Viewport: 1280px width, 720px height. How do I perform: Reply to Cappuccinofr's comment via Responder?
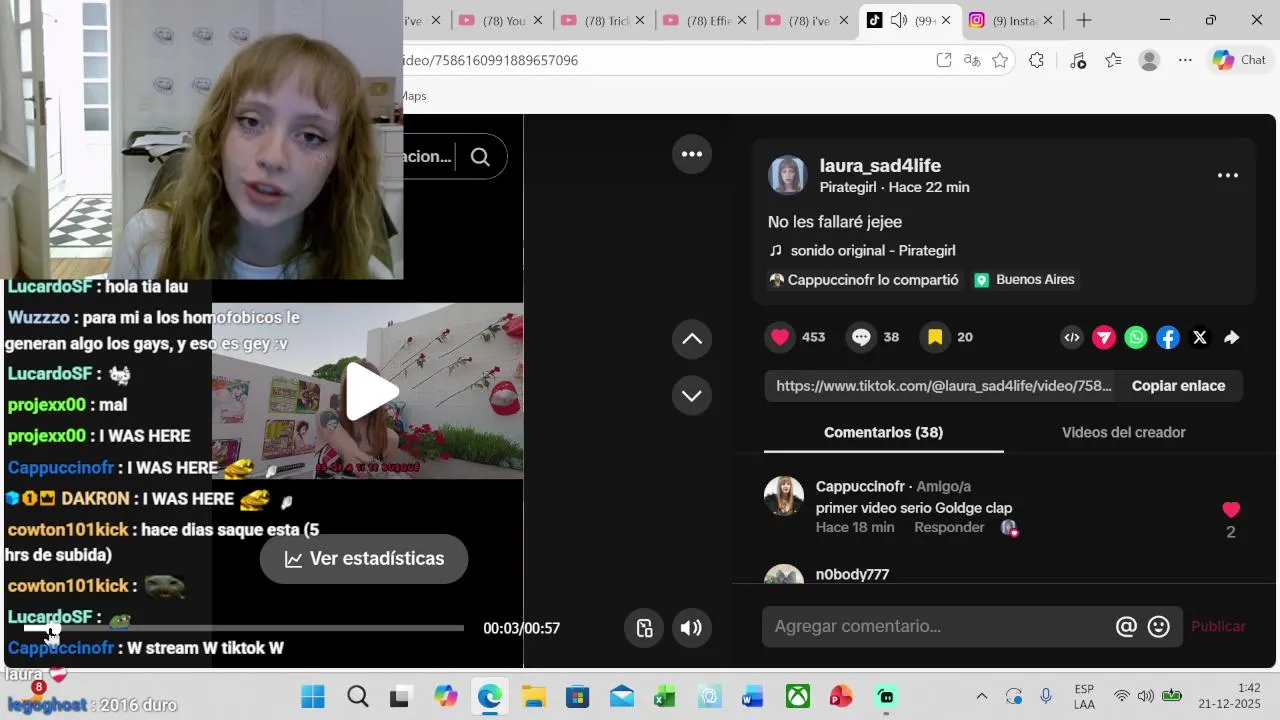[949, 528]
